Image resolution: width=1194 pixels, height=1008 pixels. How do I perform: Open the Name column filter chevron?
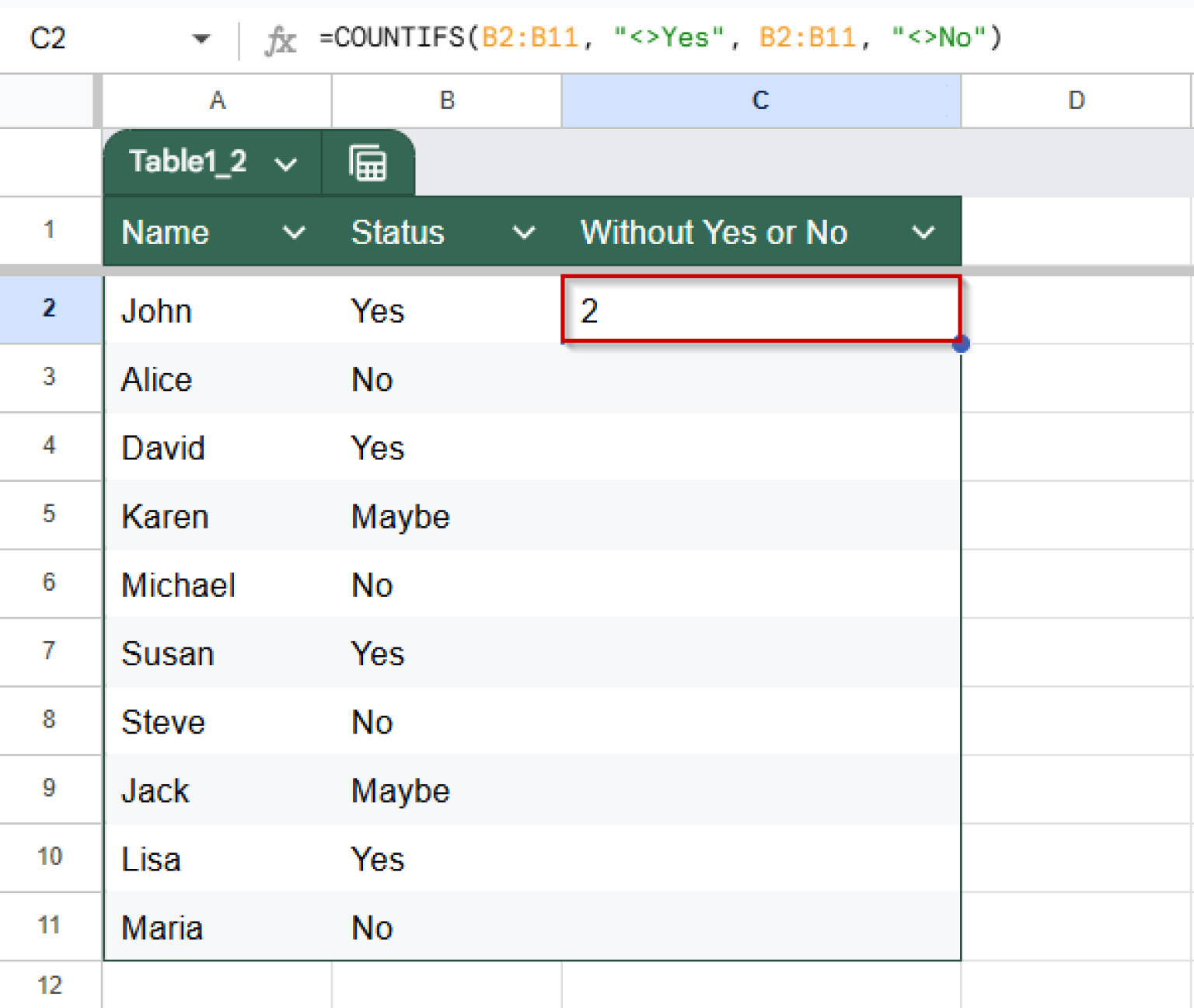tap(294, 232)
